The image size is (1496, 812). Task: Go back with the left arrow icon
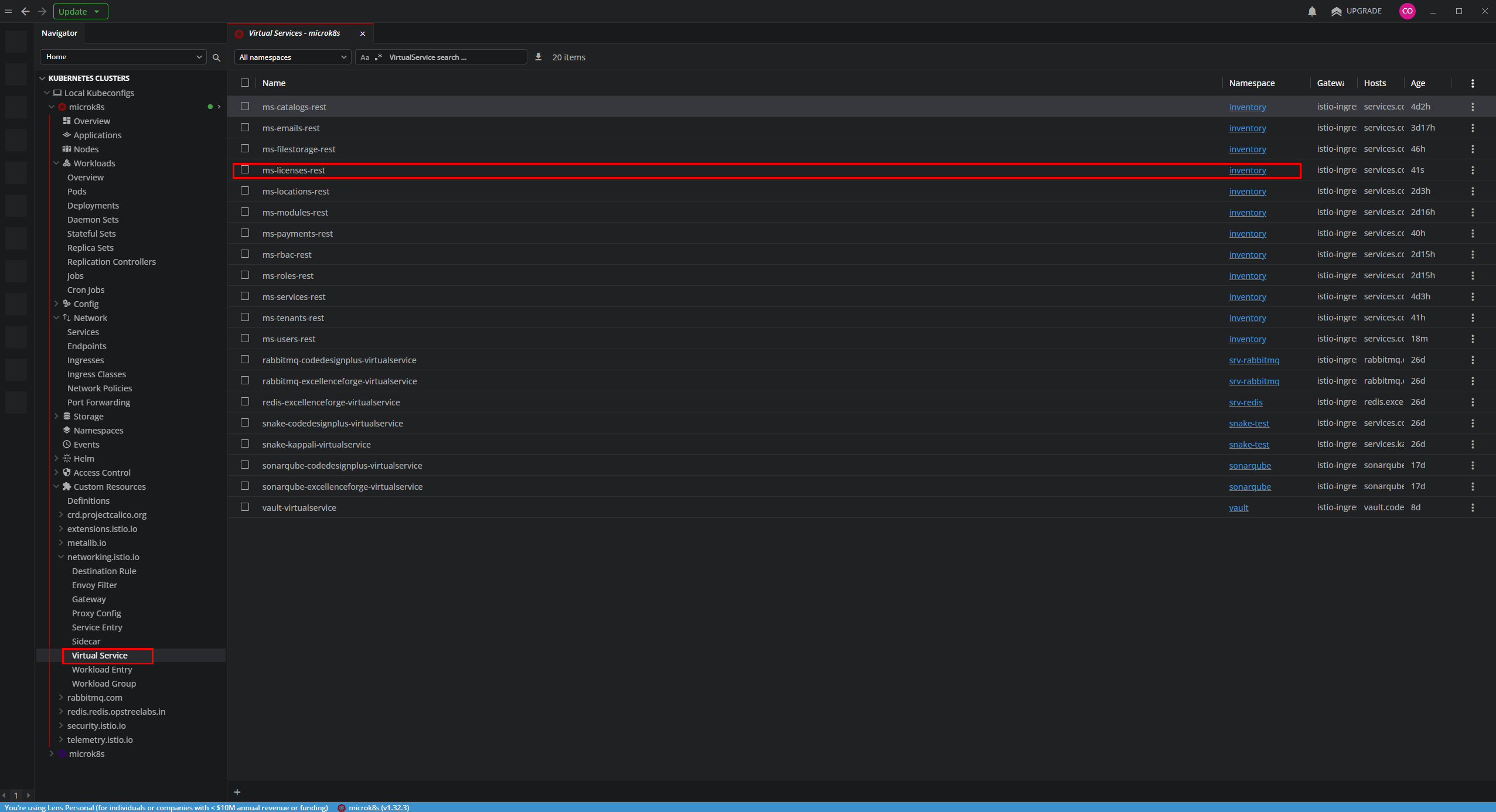[25, 11]
